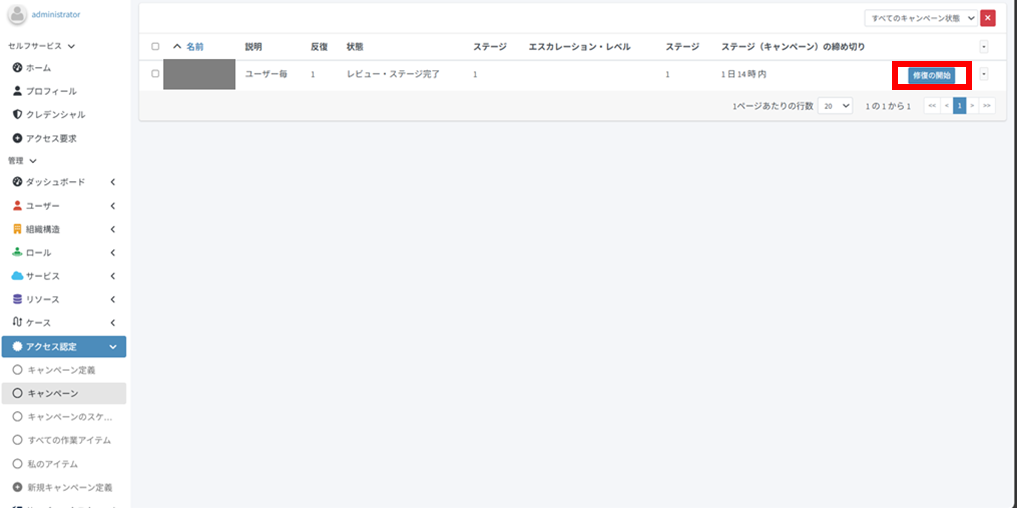Open the header row actions dropdown

(984, 47)
